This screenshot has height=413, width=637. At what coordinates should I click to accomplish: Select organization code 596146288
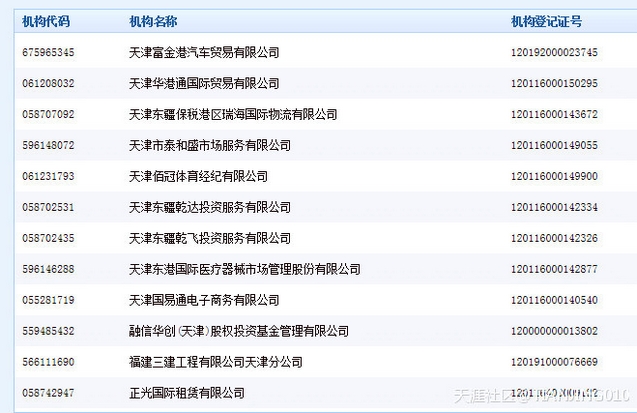point(48,269)
